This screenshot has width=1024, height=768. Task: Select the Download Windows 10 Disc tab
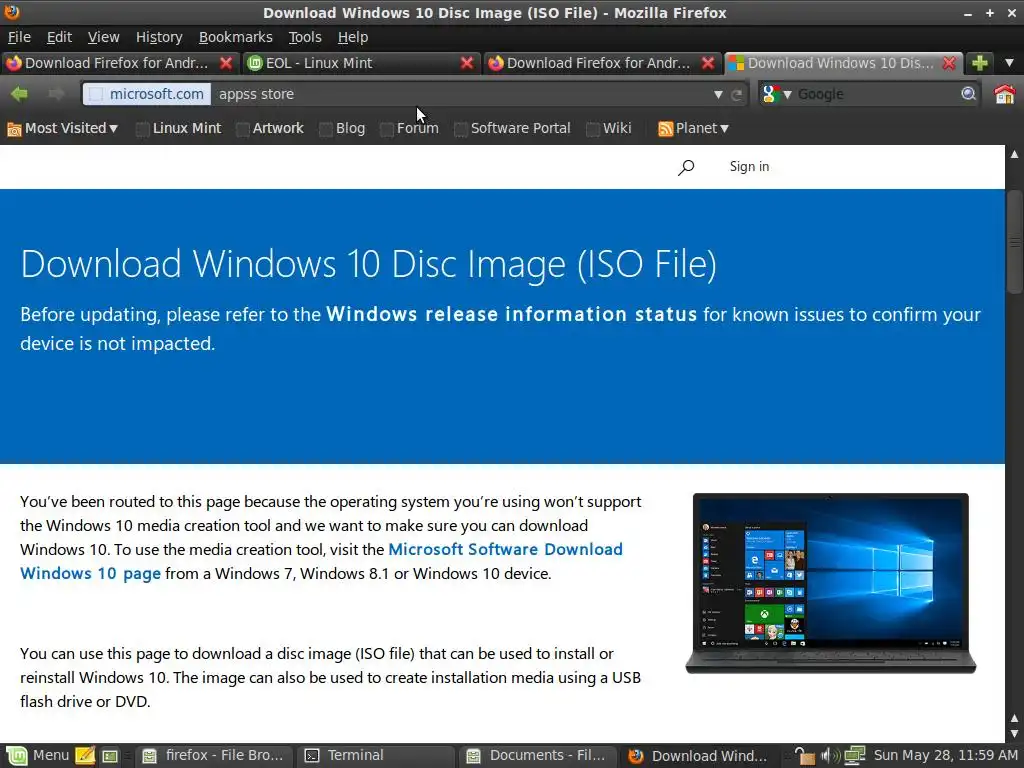click(842, 63)
